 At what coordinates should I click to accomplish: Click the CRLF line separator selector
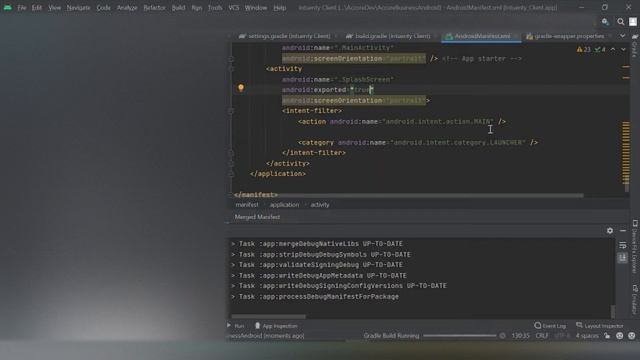tap(542, 336)
